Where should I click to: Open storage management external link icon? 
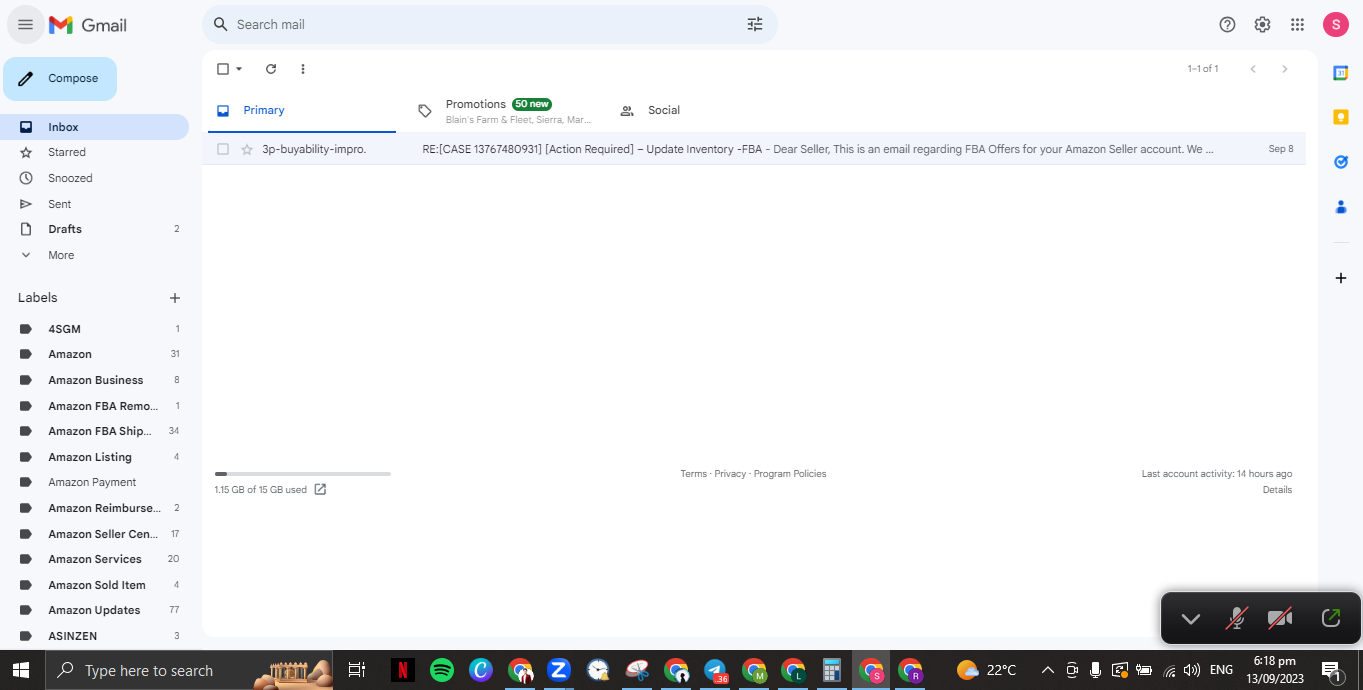(x=320, y=489)
